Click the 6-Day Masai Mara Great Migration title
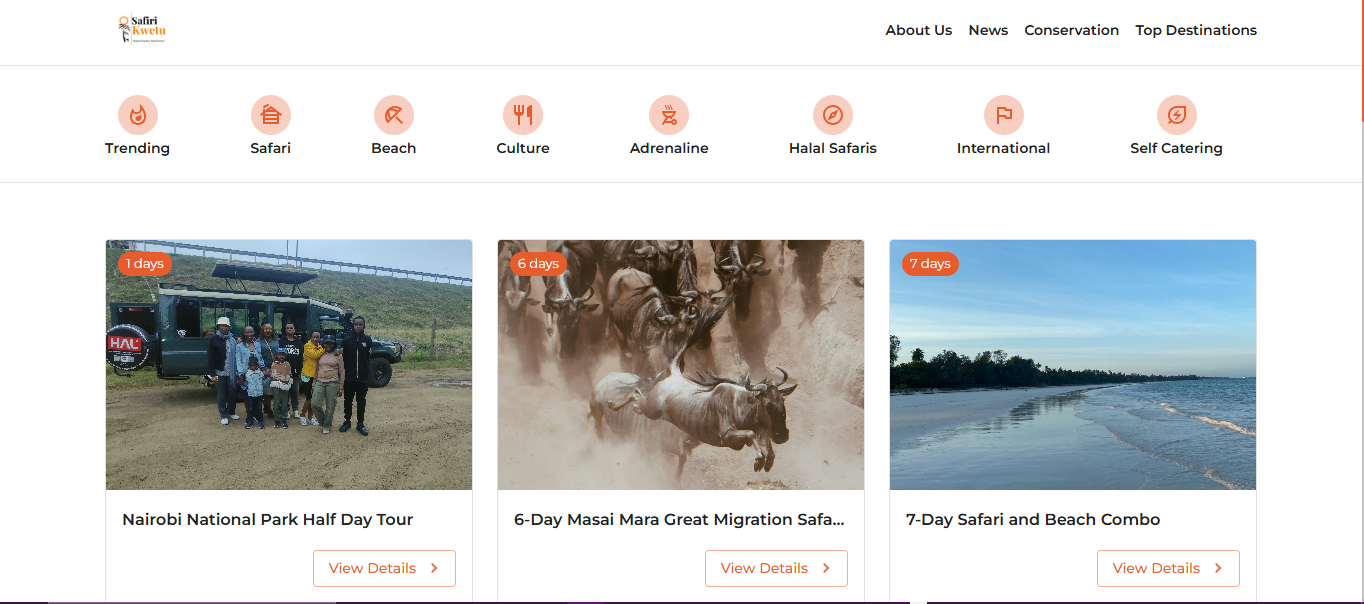The image size is (1364, 604). click(680, 520)
